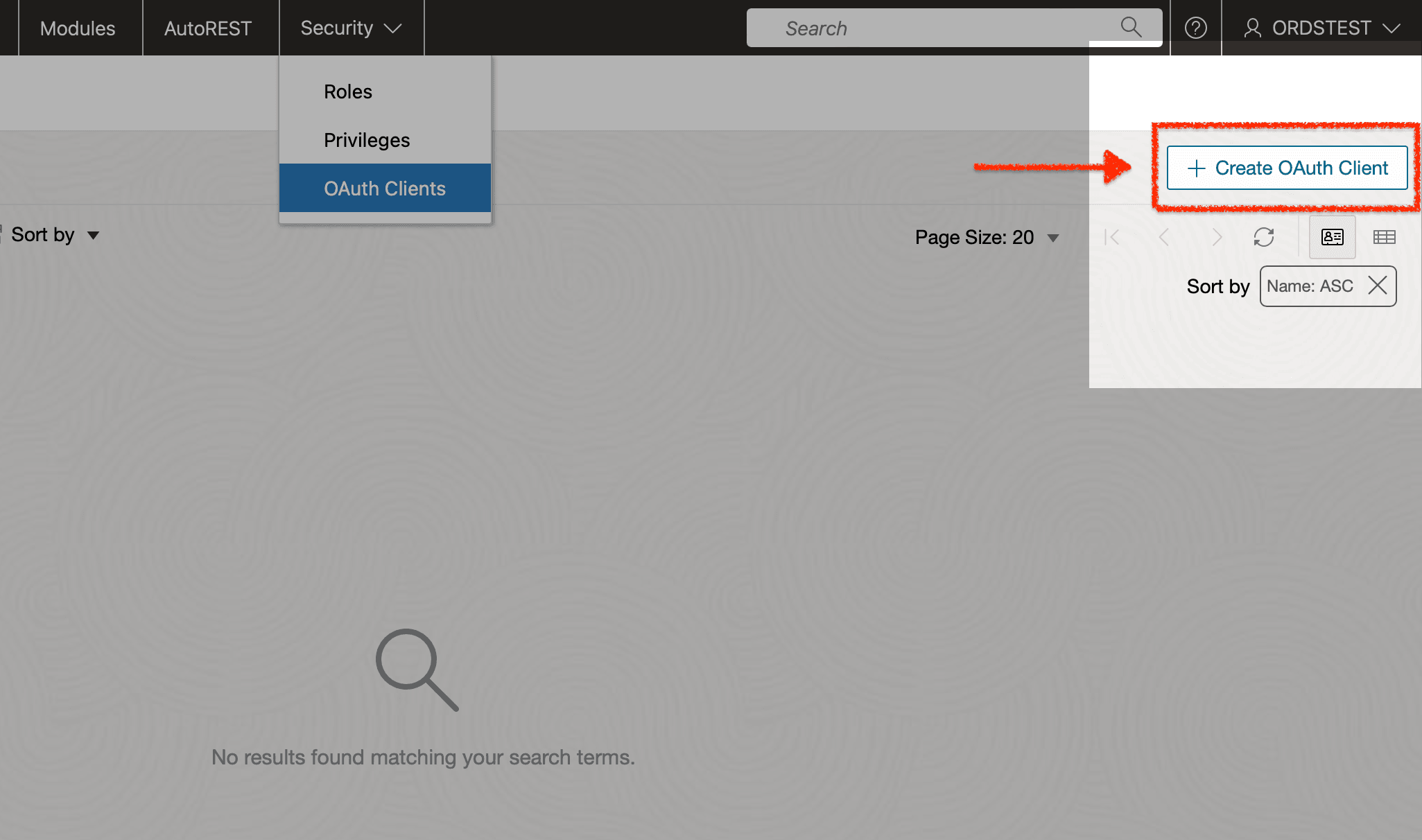Click the Create OAuth Client button
This screenshot has height=840, width=1422.
(x=1287, y=168)
